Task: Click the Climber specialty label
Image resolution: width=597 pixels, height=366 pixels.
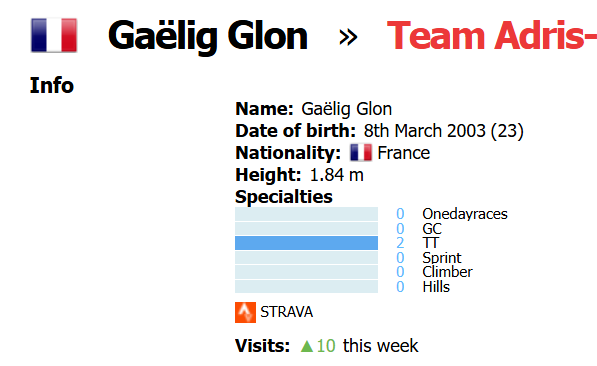Action: 447,272
